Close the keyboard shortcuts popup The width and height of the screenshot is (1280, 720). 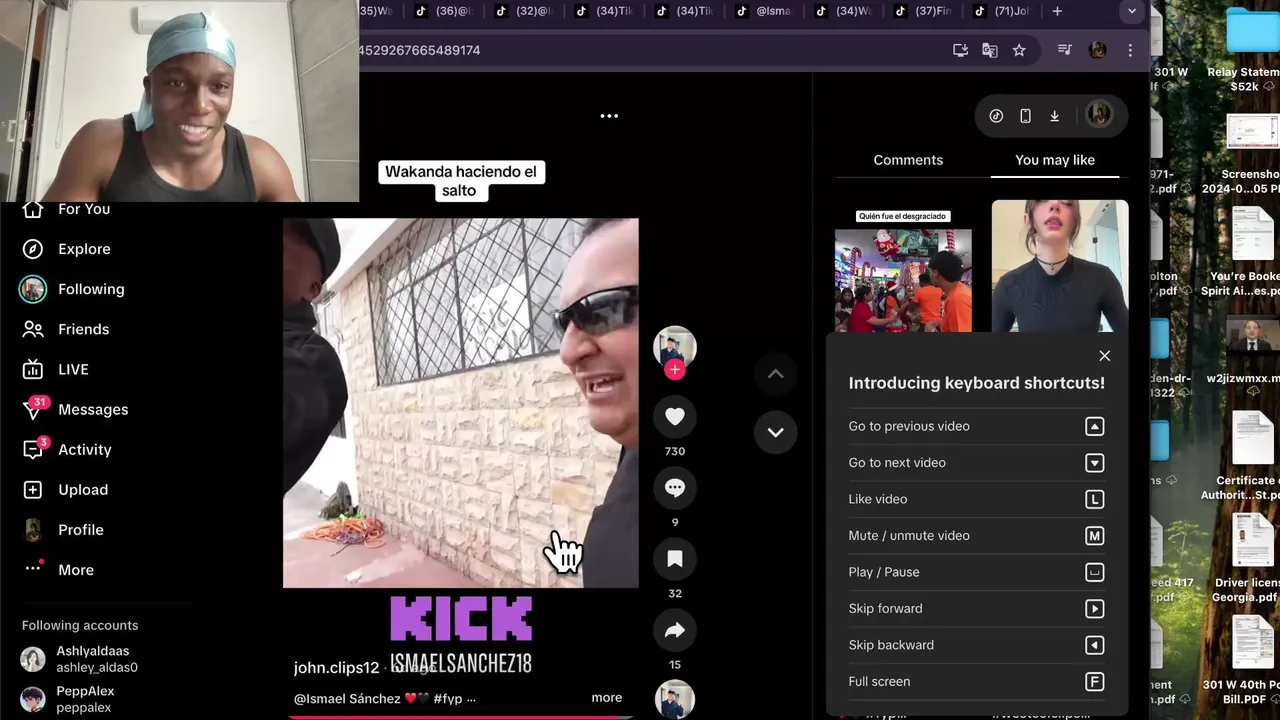tap(1105, 356)
